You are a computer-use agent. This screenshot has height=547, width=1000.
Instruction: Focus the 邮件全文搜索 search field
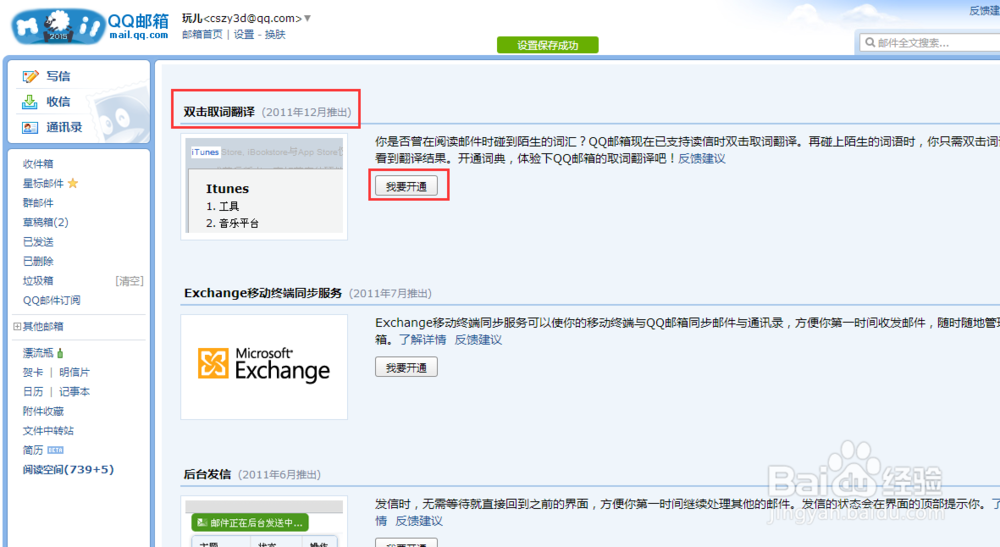[931, 43]
